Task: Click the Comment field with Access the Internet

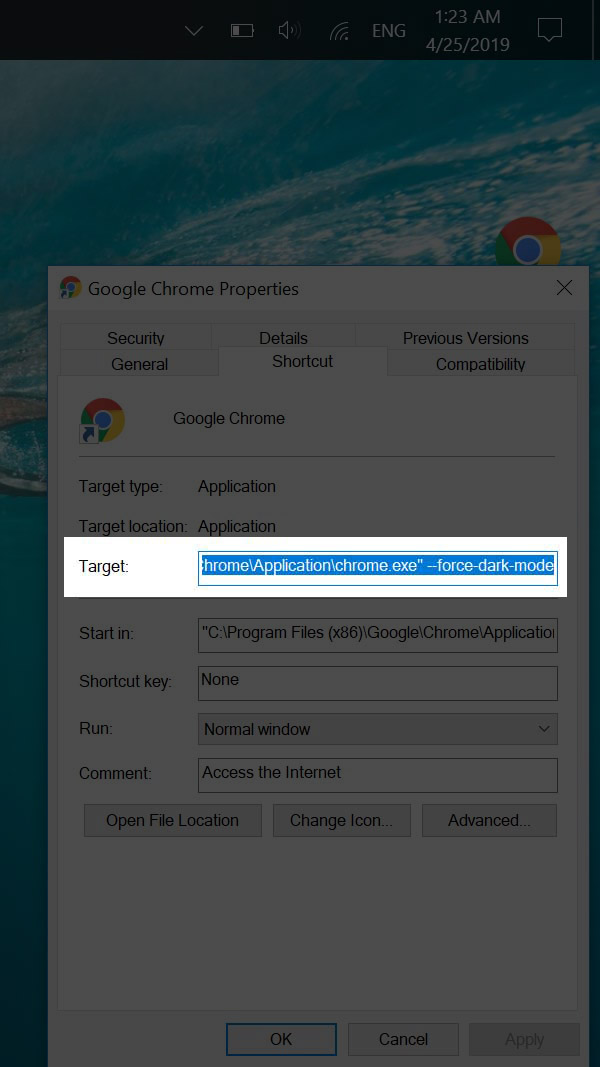Action: pyautogui.click(x=378, y=775)
